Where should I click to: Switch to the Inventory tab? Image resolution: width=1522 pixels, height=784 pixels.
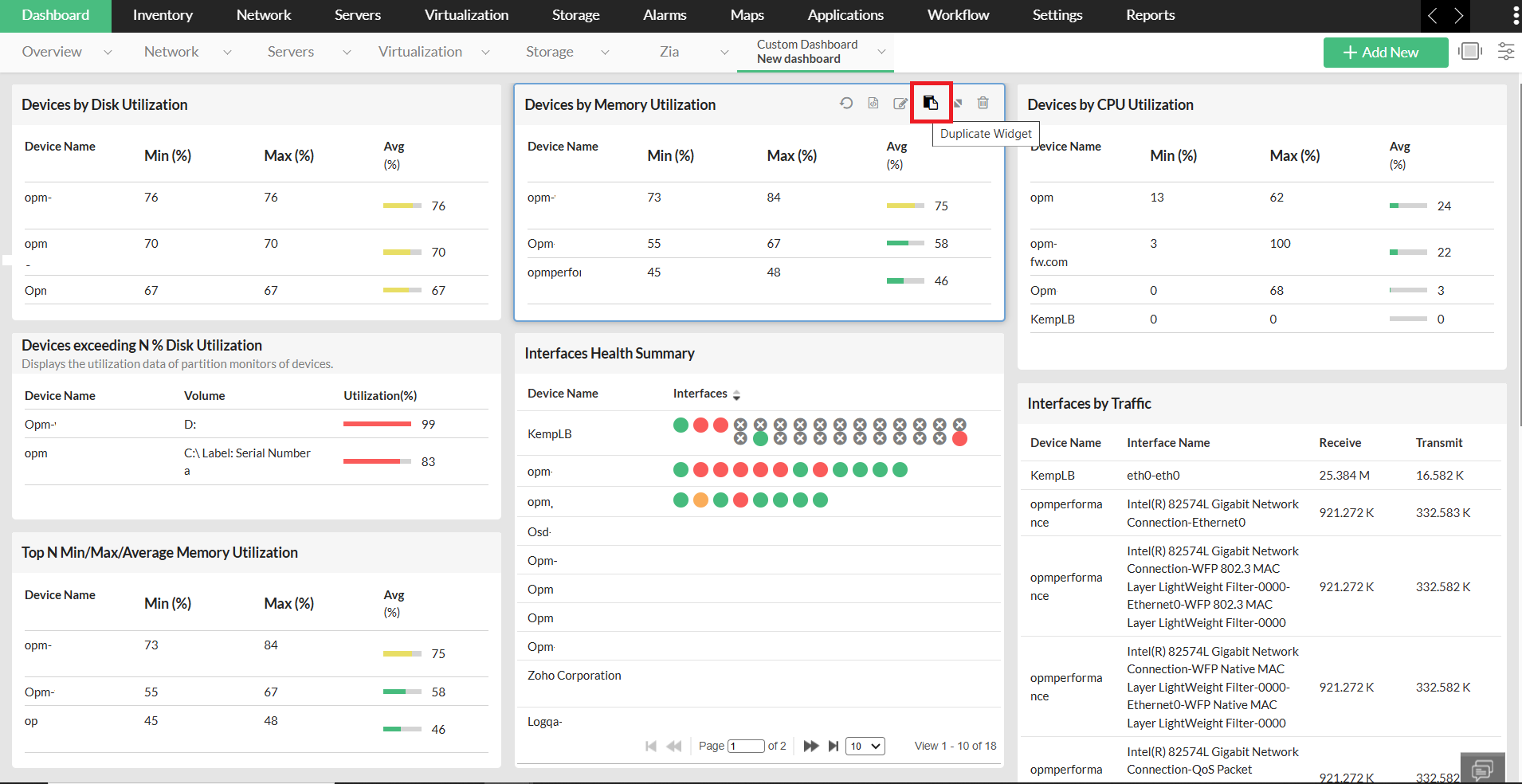coord(163,16)
